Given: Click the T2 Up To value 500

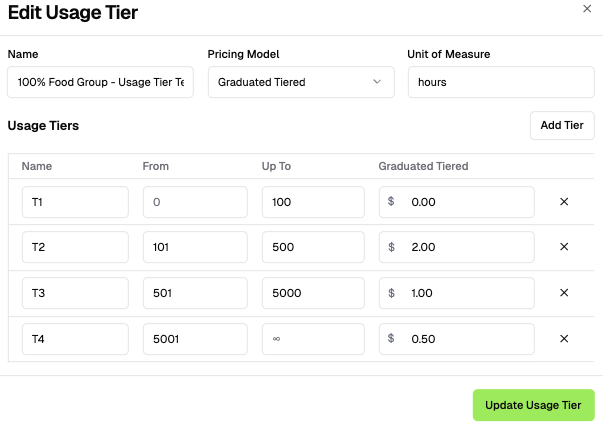Looking at the screenshot, I should click(x=313, y=247).
